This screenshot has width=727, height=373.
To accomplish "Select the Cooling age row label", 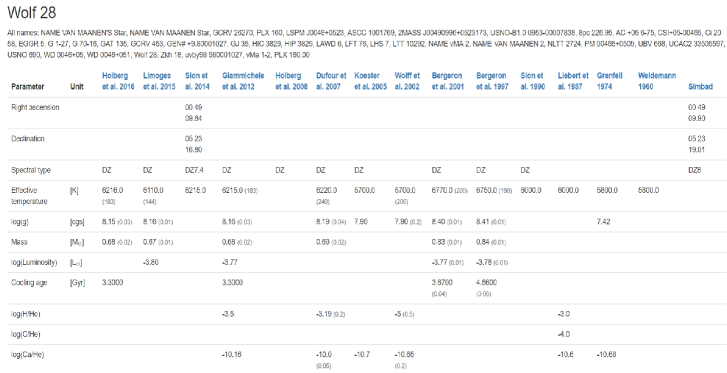I will [29, 283].
